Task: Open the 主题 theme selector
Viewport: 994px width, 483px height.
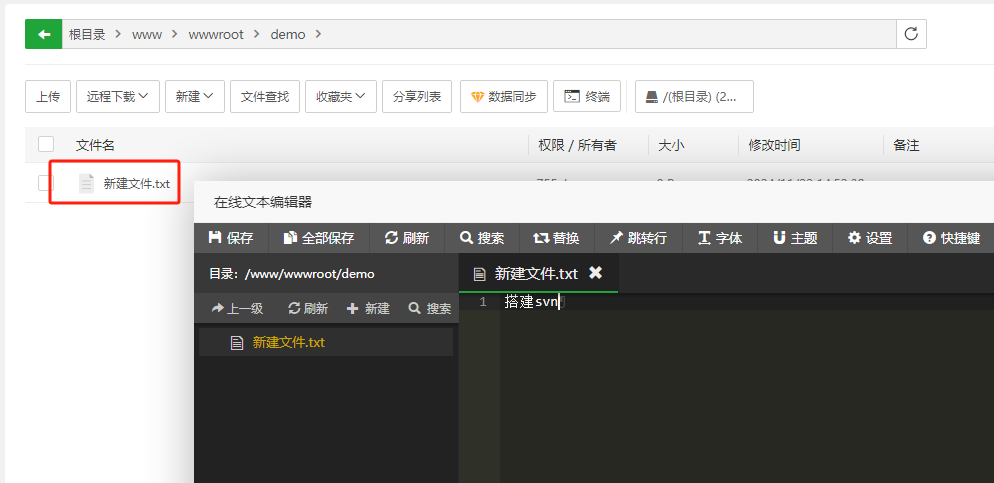Action: click(x=795, y=238)
